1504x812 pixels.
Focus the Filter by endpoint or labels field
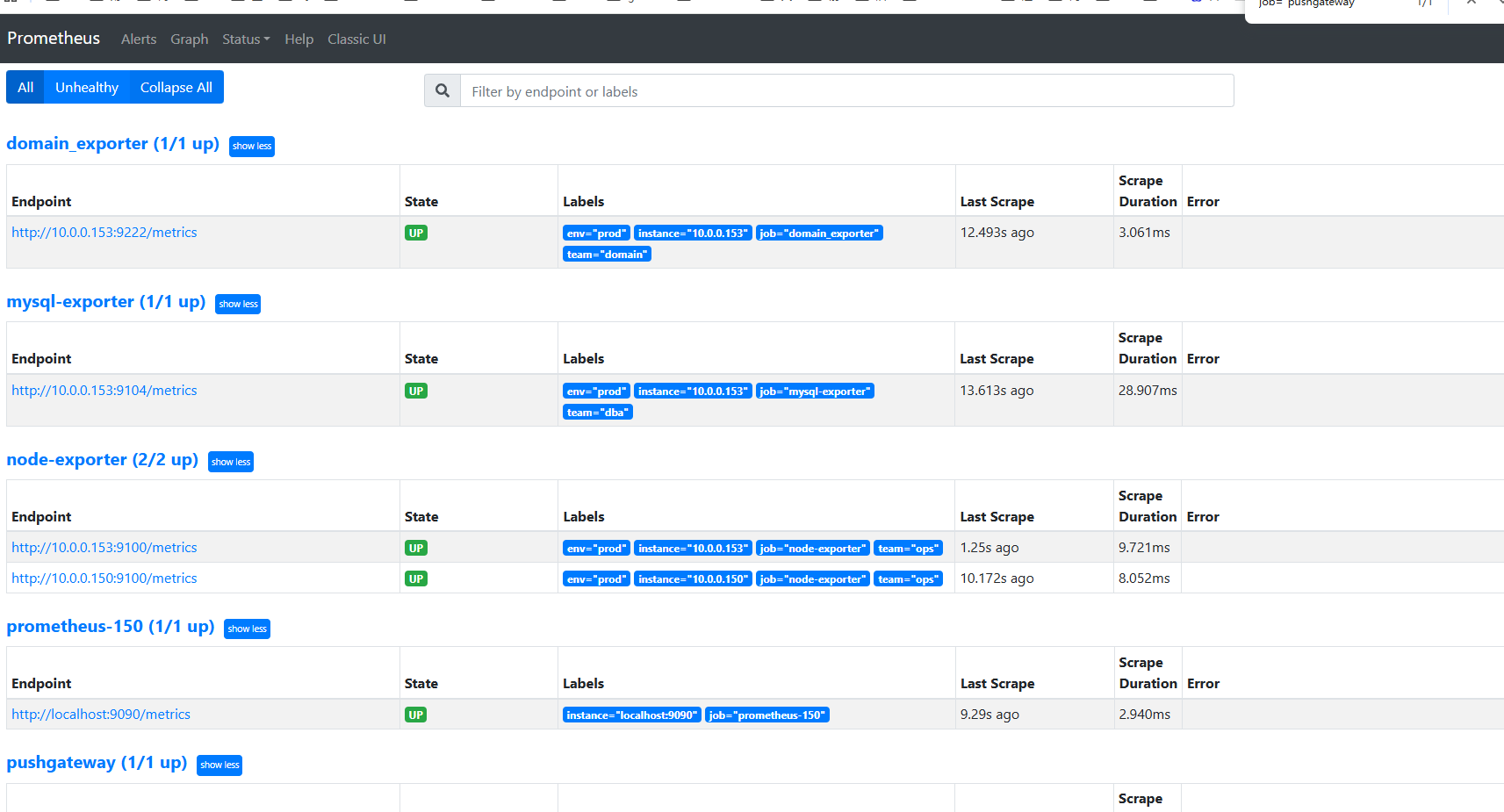[x=846, y=90]
